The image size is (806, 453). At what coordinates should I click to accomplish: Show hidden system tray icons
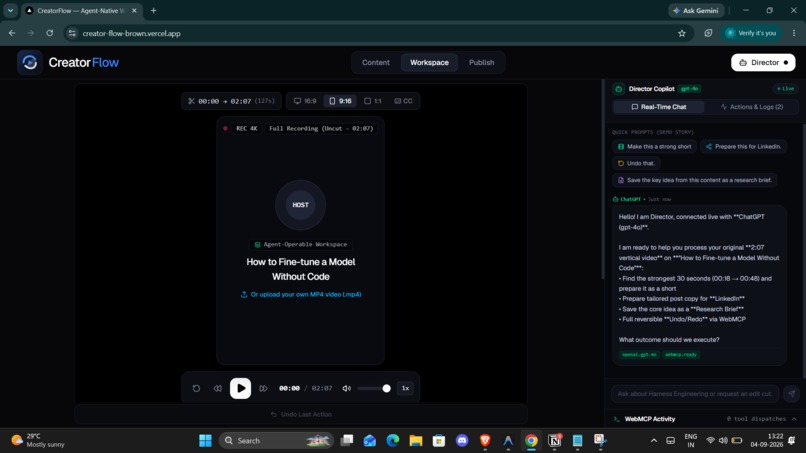pos(653,441)
